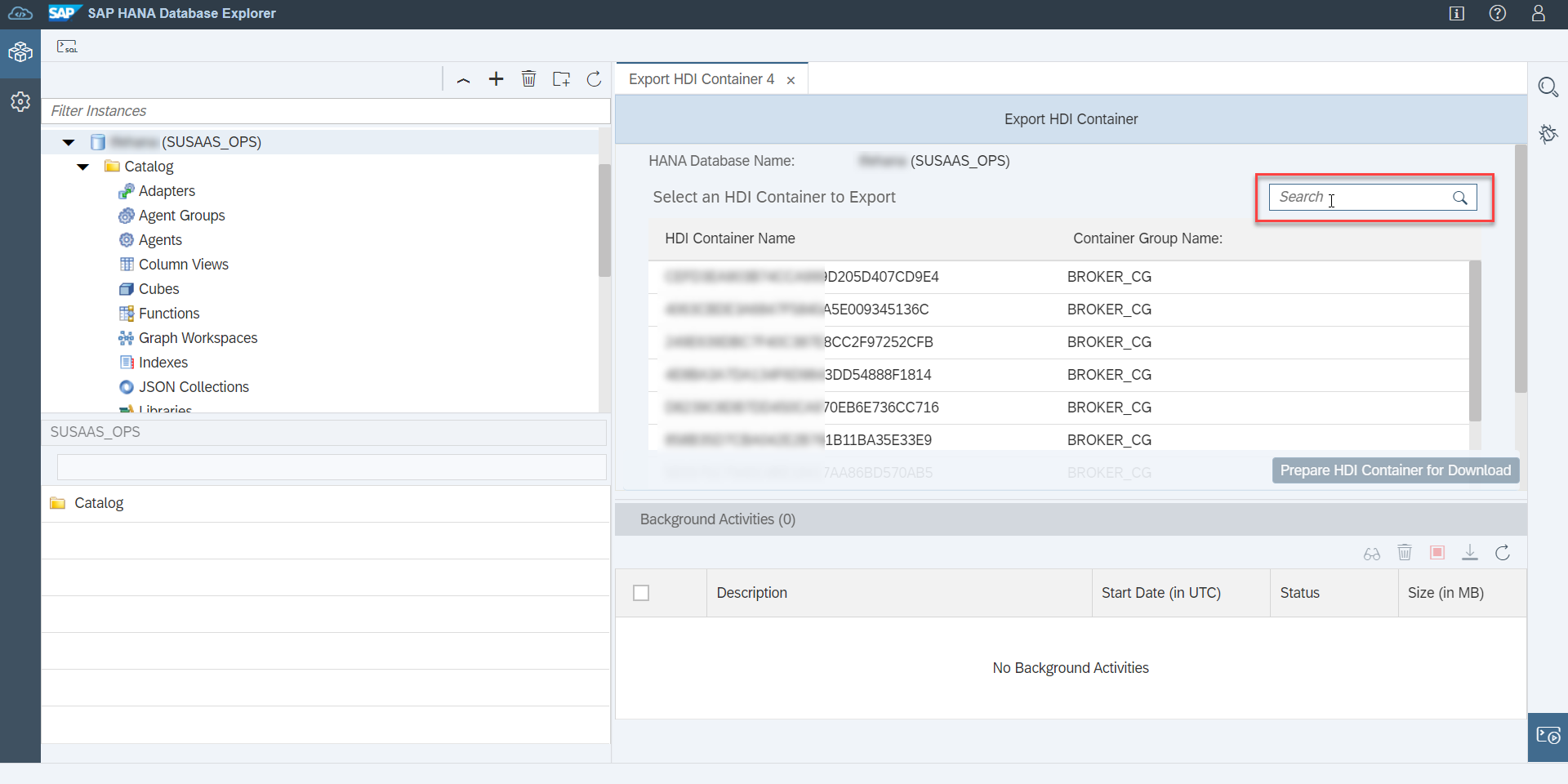The image size is (1568, 784).
Task: Close the Export HDI Container 4 tab
Action: click(791, 80)
